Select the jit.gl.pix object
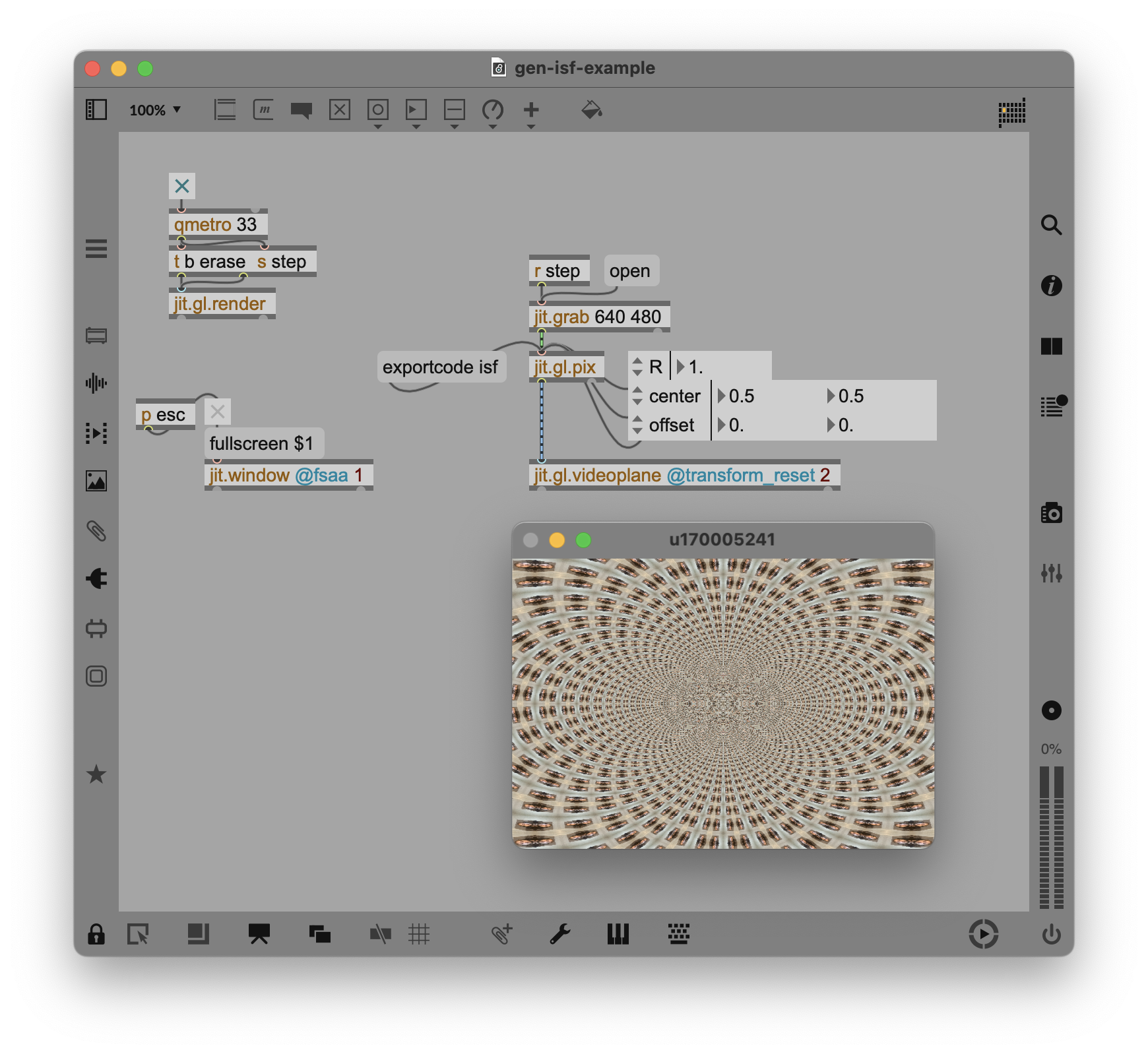1148x1054 pixels. pos(565,367)
